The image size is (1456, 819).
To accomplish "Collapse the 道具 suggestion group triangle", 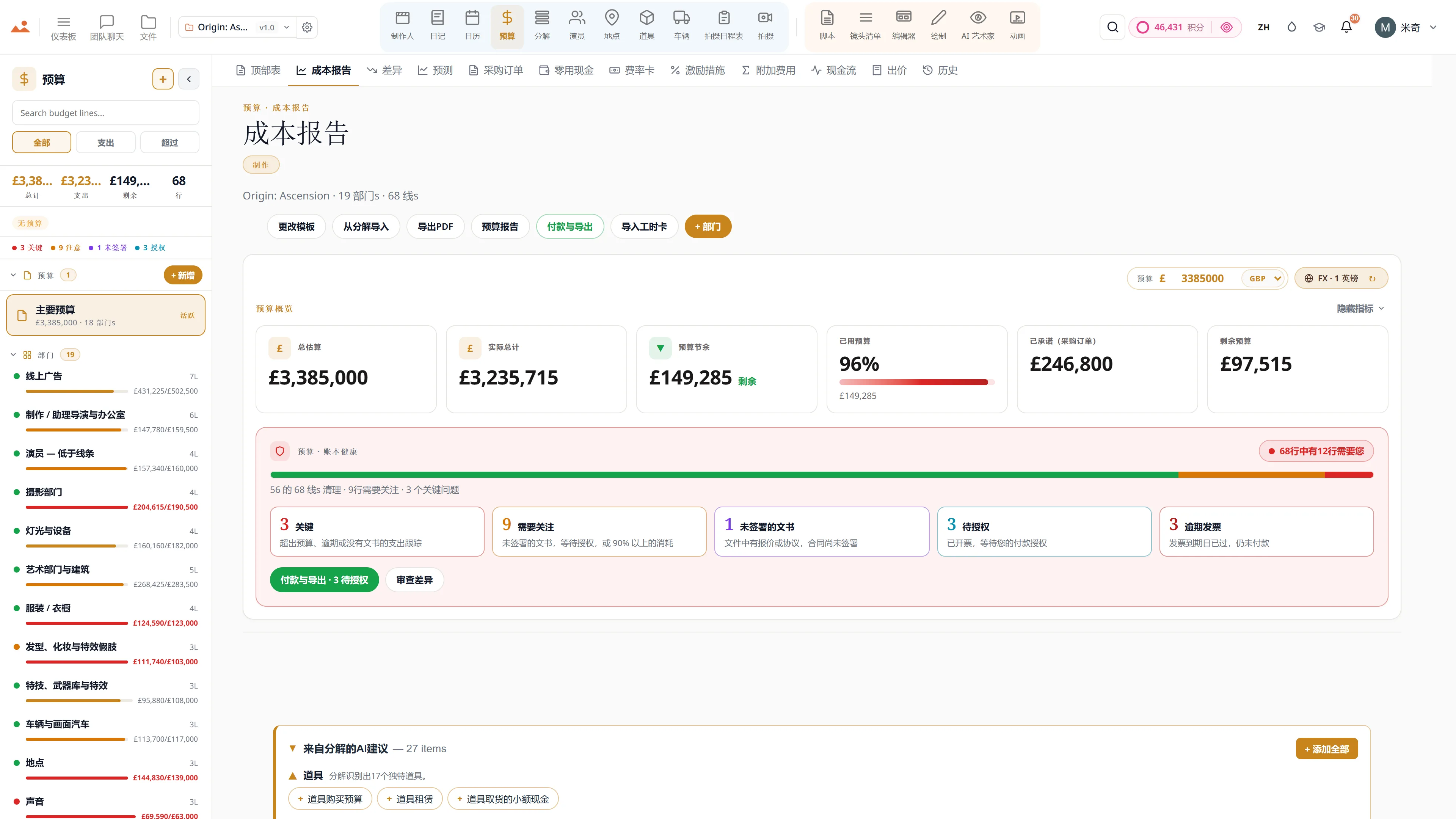I will click(x=293, y=775).
